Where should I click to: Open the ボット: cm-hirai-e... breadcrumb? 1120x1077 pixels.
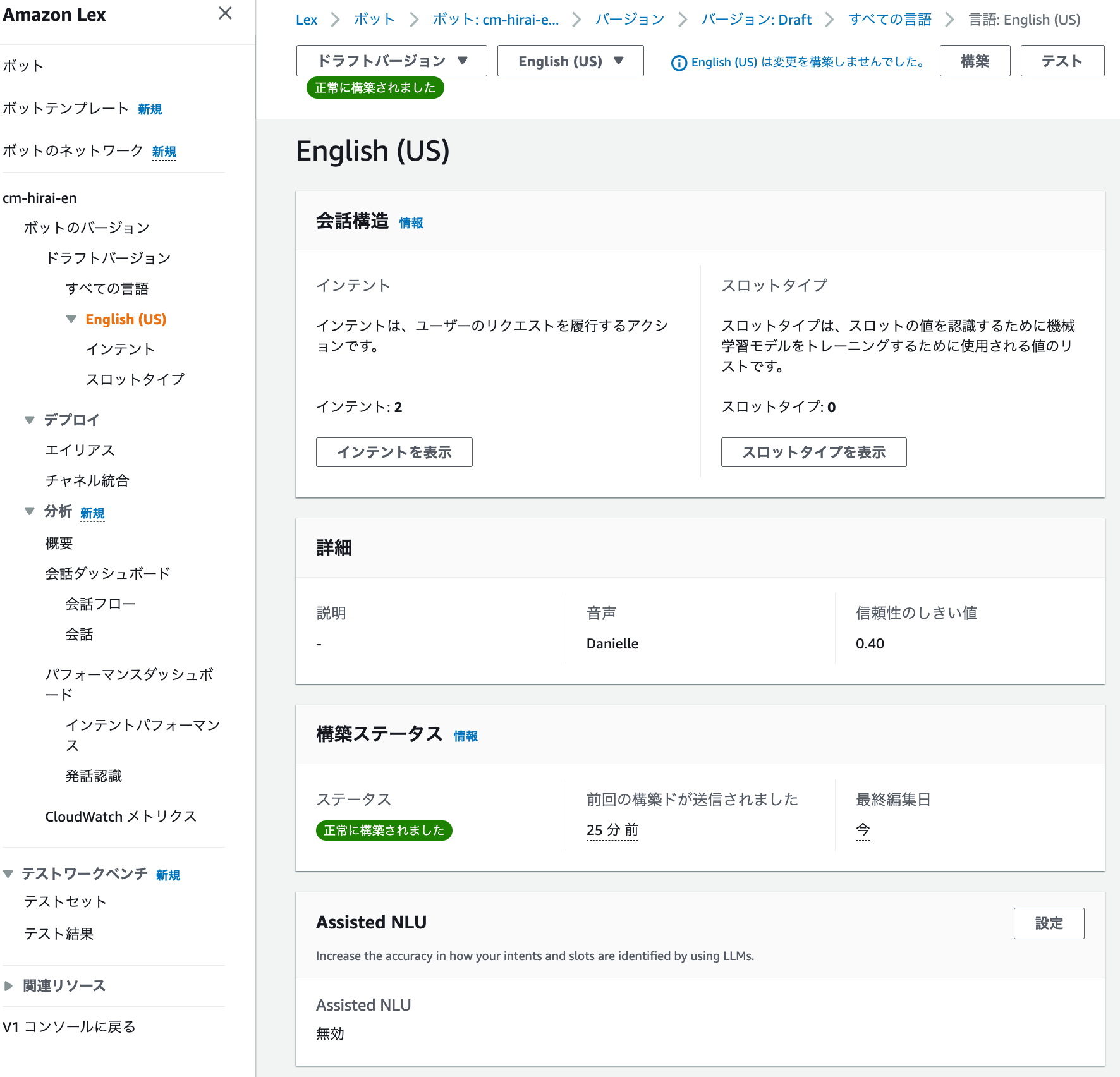pyautogui.click(x=496, y=20)
